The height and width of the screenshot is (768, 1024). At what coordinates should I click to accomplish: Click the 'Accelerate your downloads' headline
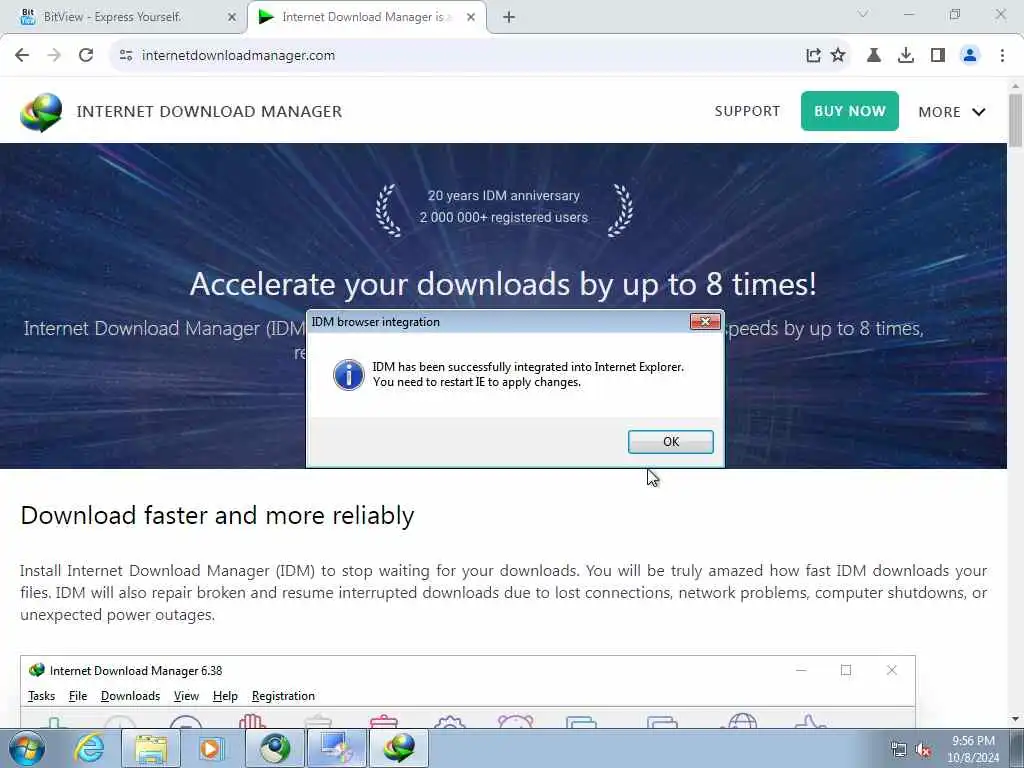coord(504,284)
